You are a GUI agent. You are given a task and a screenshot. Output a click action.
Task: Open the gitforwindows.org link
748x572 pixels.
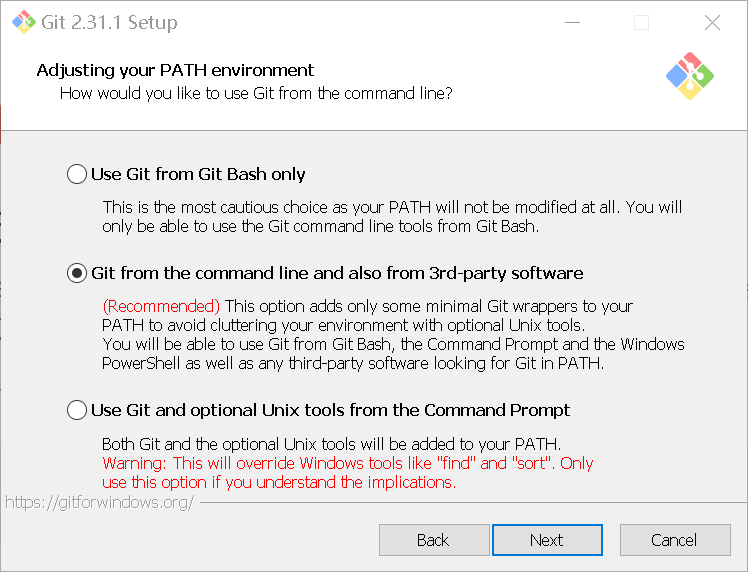[99, 502]
